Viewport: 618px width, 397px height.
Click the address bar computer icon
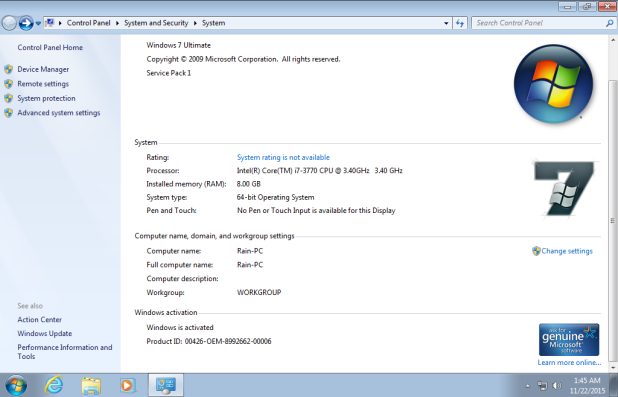[50, 23]
